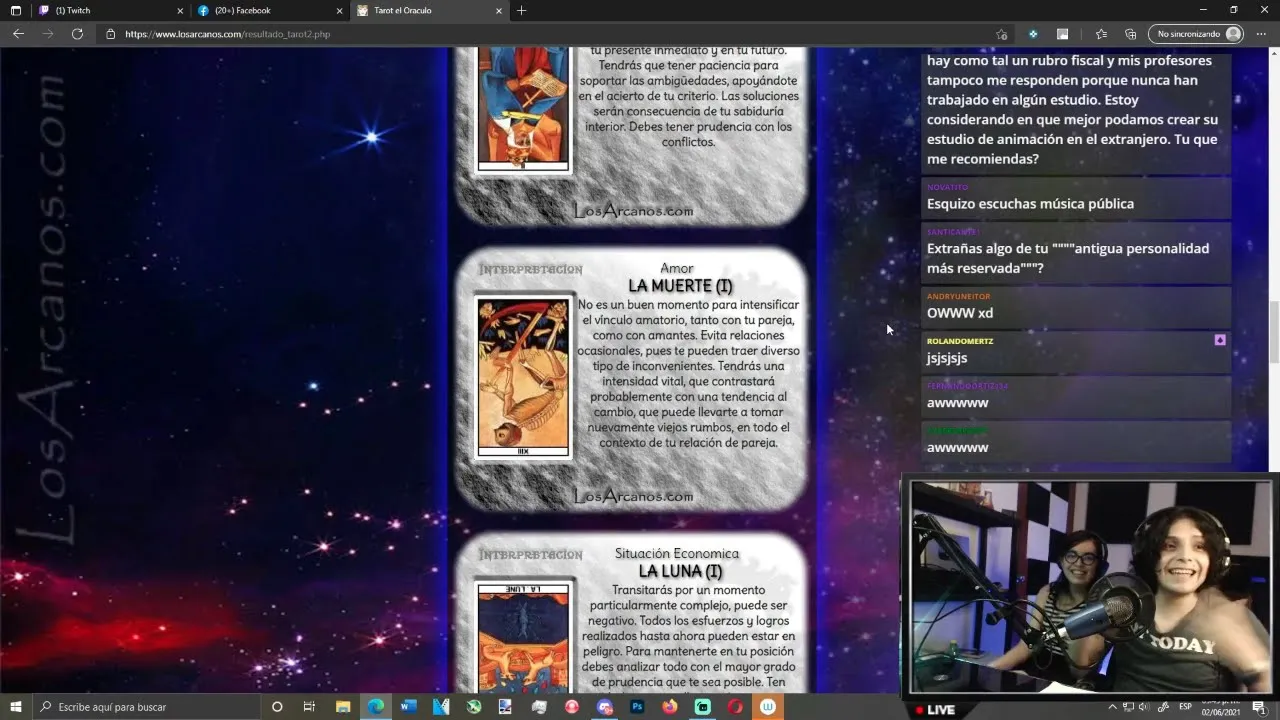Open the ESP language switcher
Image resolution: width=1280 pixels, height=720 pixels.
(1186, 707)
